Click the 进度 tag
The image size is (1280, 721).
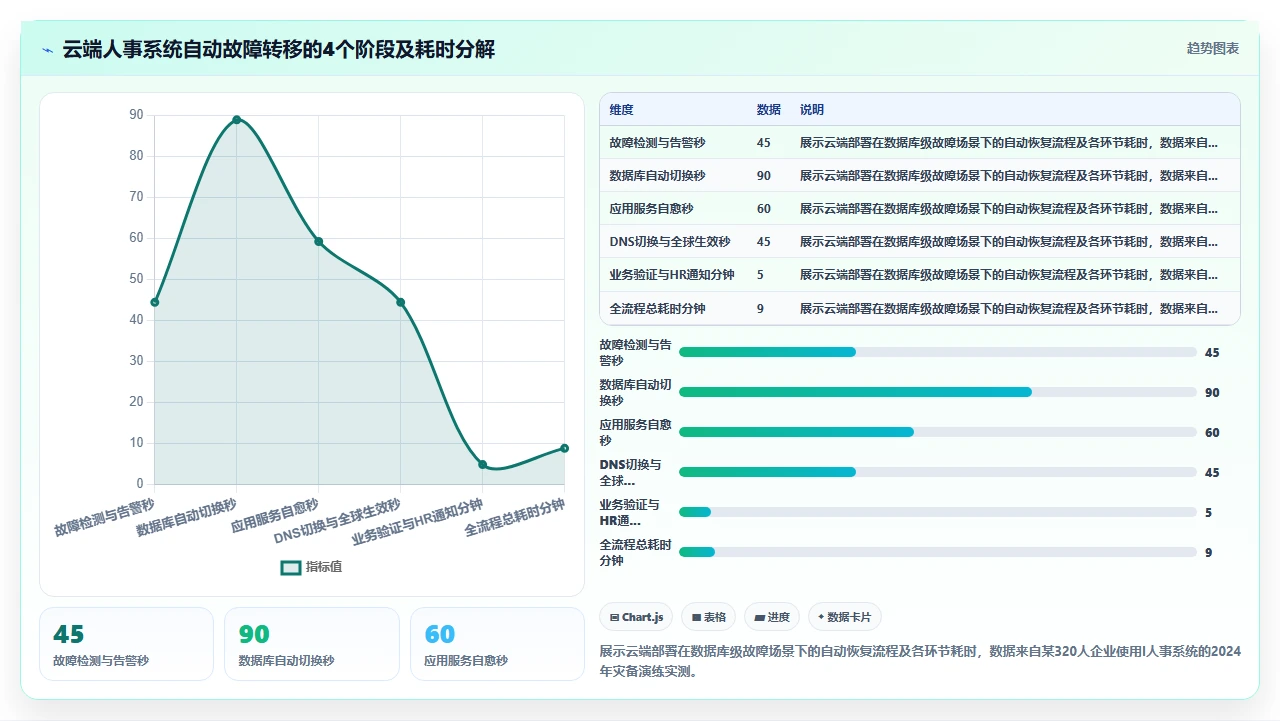coord(772,617)
